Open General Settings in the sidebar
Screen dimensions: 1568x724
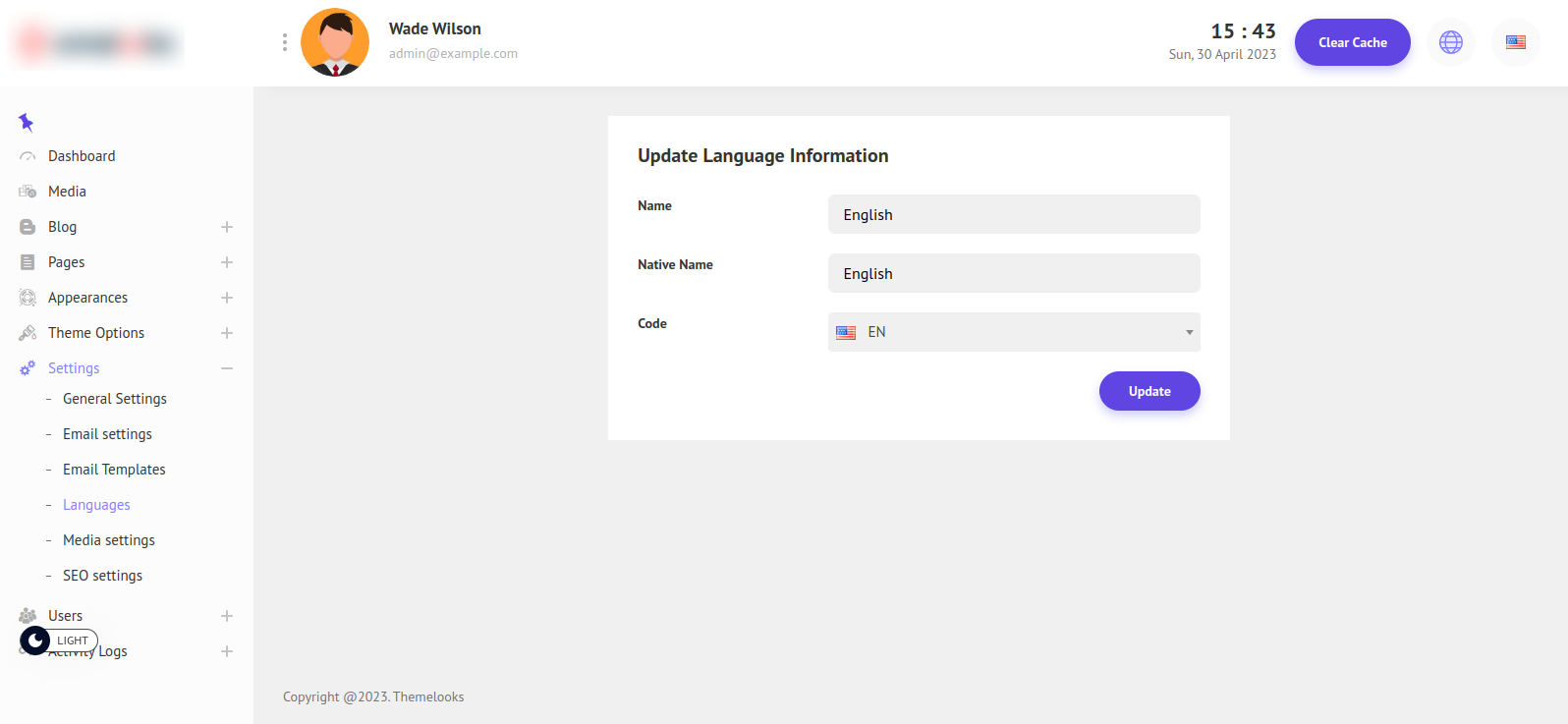tap(115, 399)
